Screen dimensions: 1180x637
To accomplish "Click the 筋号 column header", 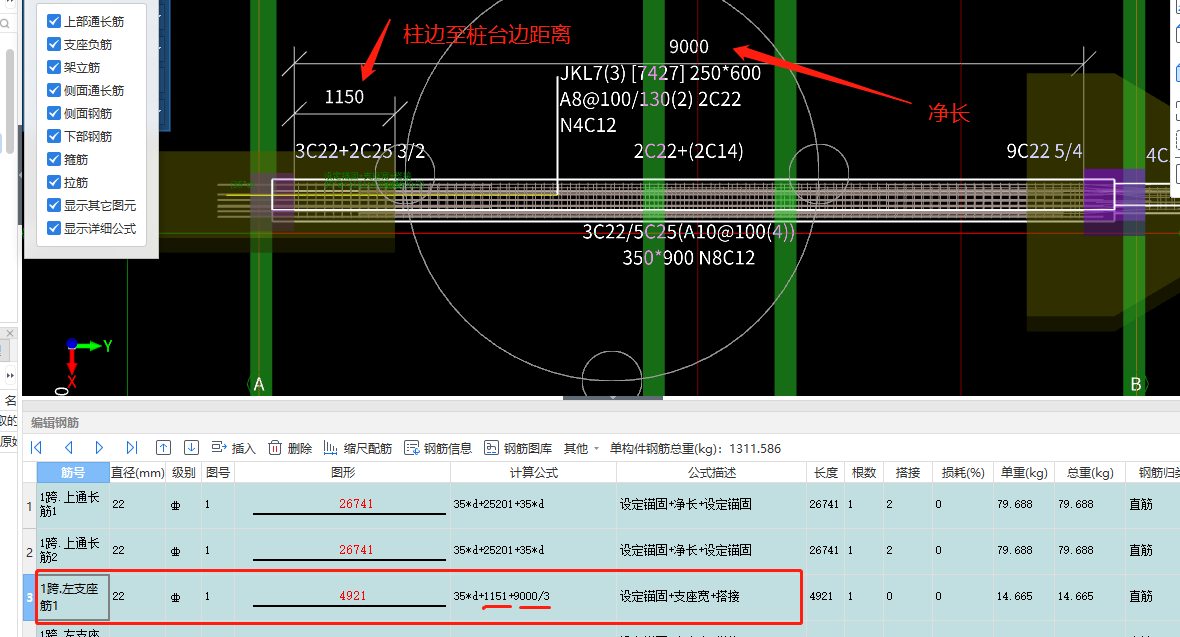I will (x=73, y=472).
